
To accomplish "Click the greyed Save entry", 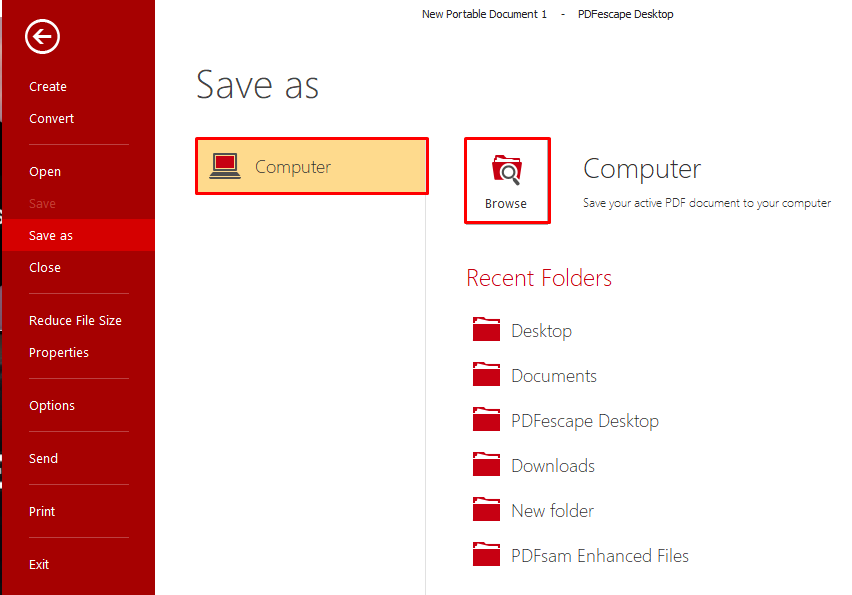I will coord(42,204).
